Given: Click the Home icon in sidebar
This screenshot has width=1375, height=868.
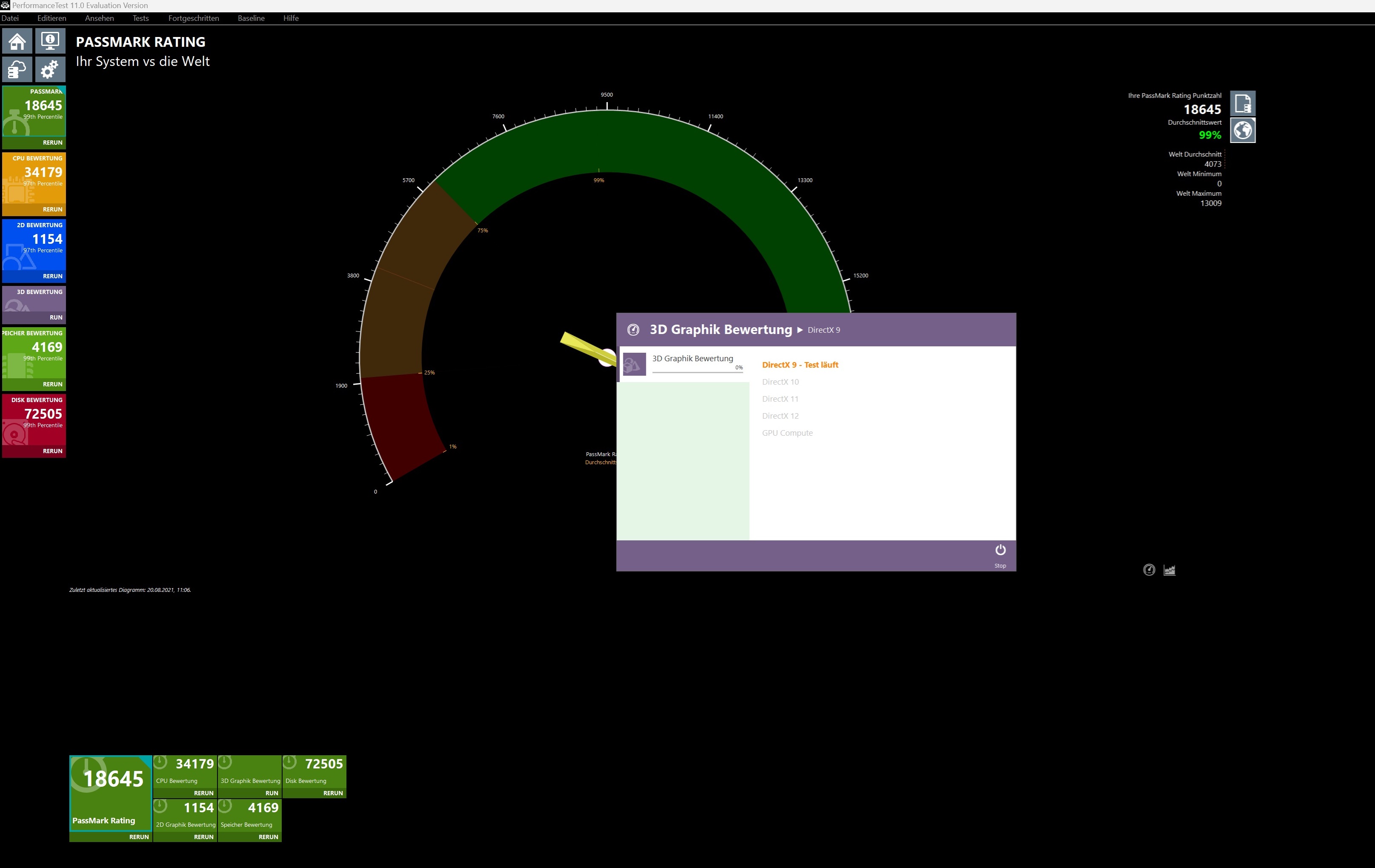Looking at the screenshot, I should pos(17,40).
